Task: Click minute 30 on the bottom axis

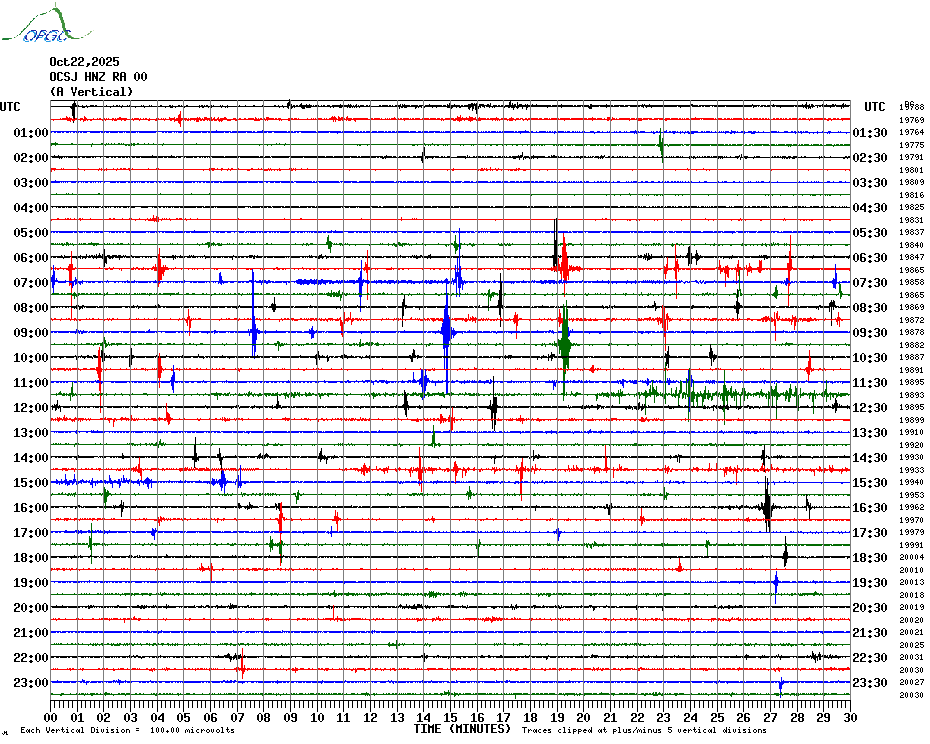Action: pyautogui.click(x=849, y=717)
